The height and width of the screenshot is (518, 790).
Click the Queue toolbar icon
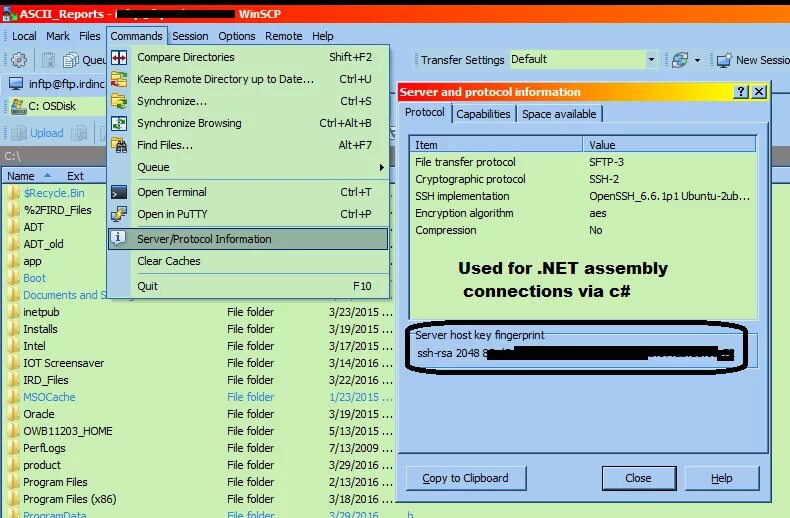pos(71,60)
